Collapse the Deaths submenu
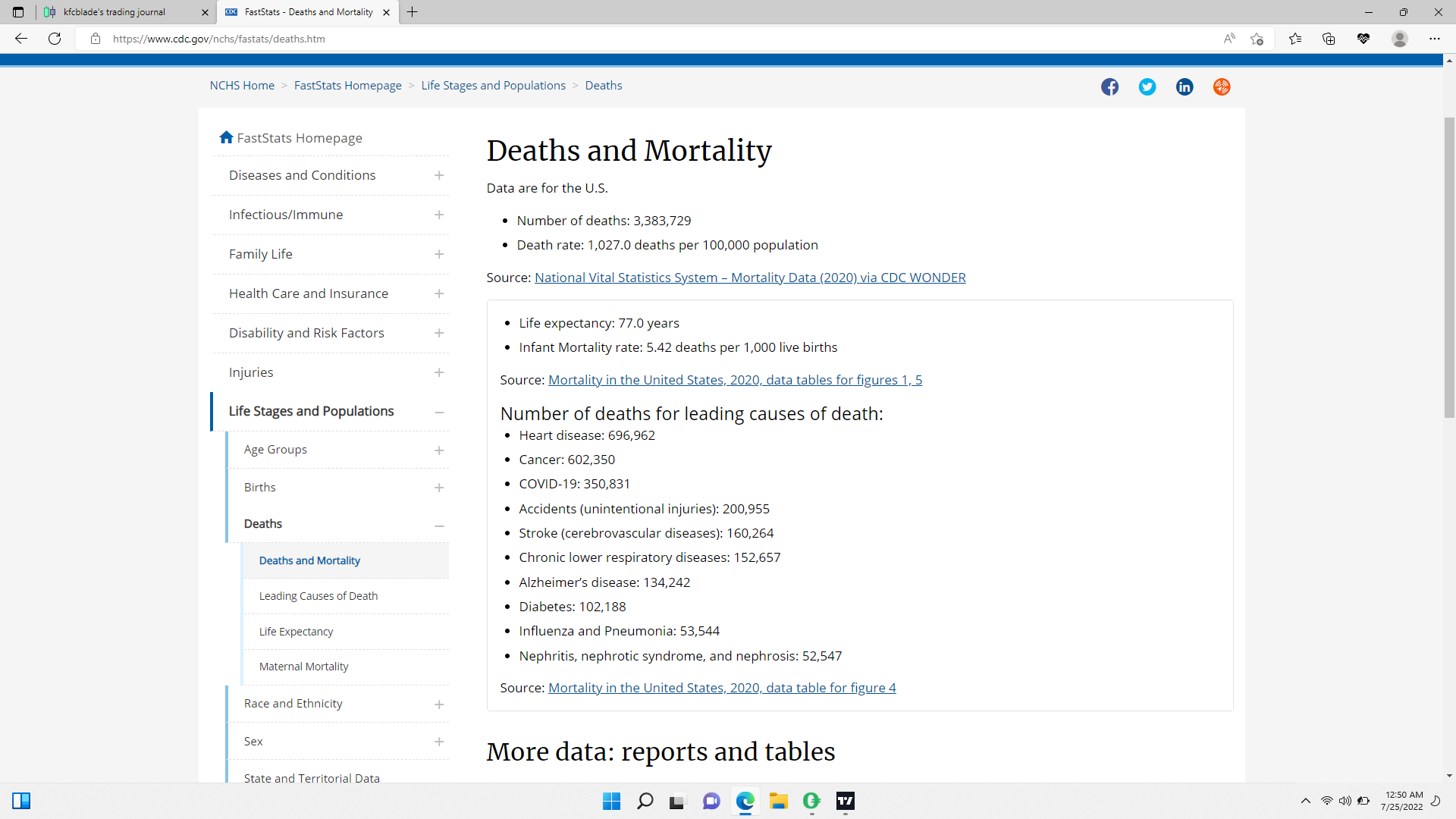The image size is (1456, 819). tap(439, 525)
